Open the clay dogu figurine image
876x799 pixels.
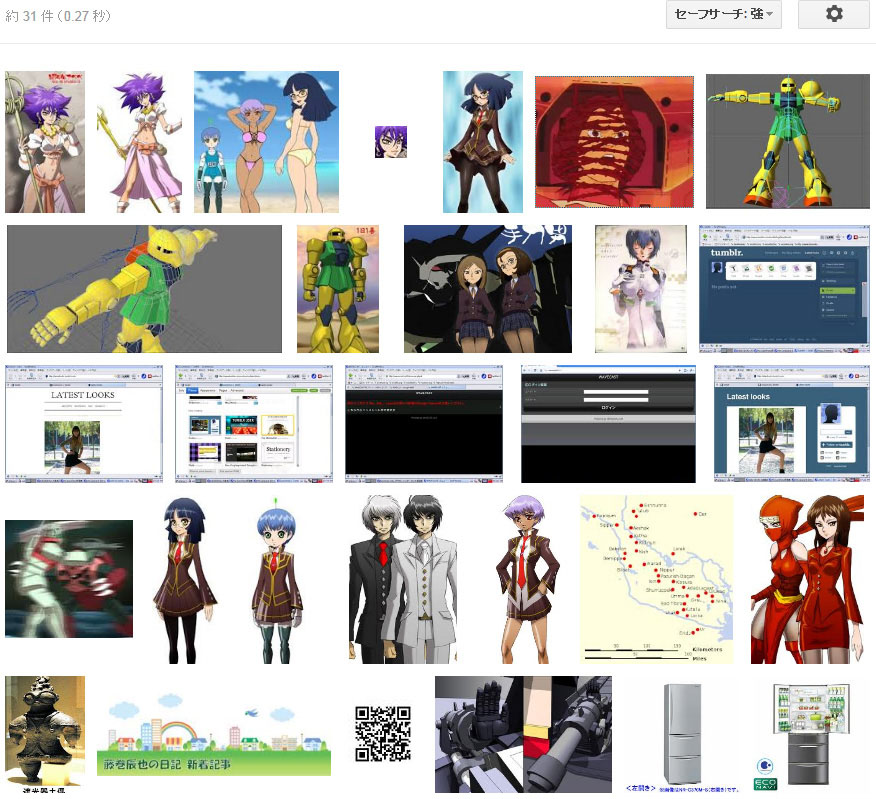(x=45, y=734)
